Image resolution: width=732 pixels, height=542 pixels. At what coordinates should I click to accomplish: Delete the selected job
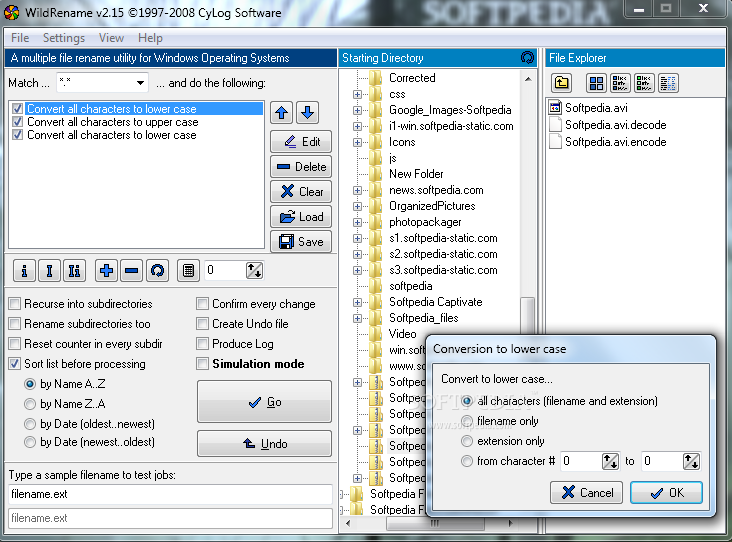coord(301,167)
